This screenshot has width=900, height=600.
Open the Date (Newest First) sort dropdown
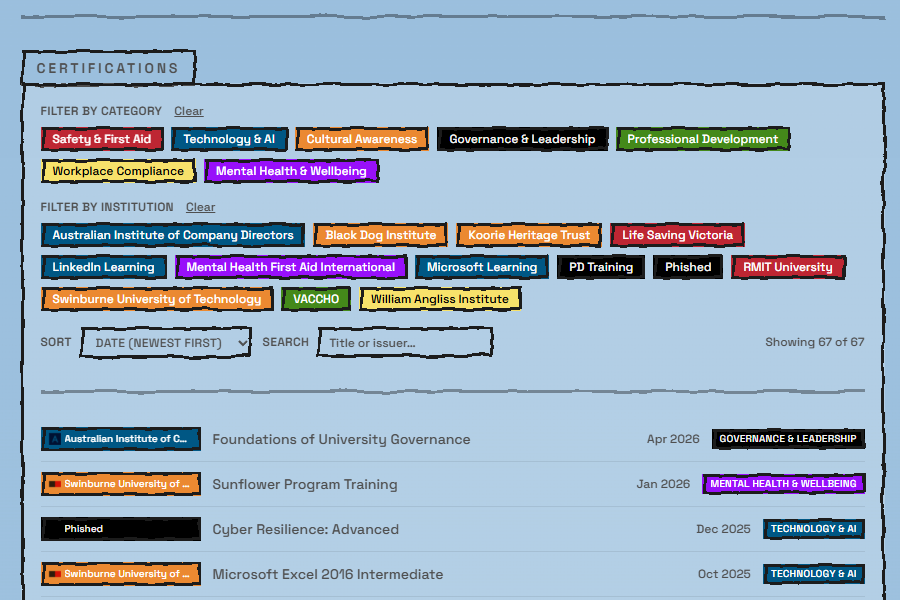(x=166, y=343)
